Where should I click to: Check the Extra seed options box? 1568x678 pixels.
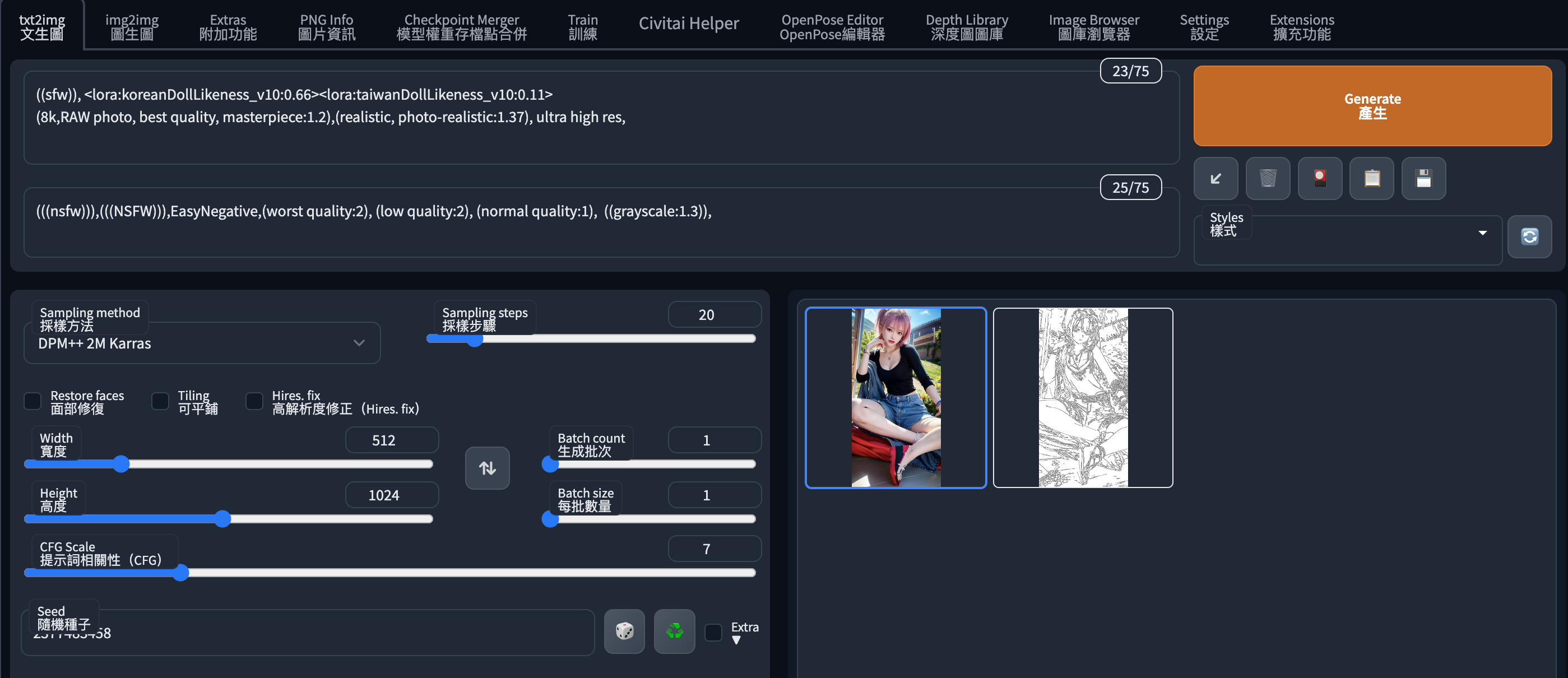tap(713, 633)
